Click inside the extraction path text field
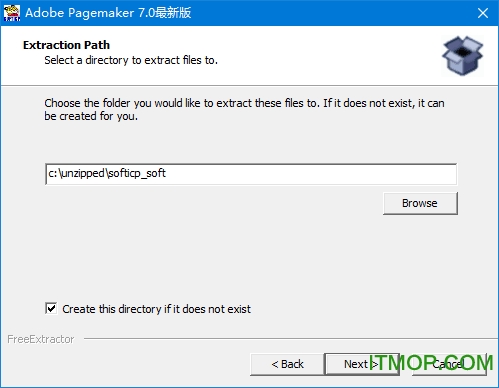The height and width of the screenshot is (388, 499). [251, 174]
